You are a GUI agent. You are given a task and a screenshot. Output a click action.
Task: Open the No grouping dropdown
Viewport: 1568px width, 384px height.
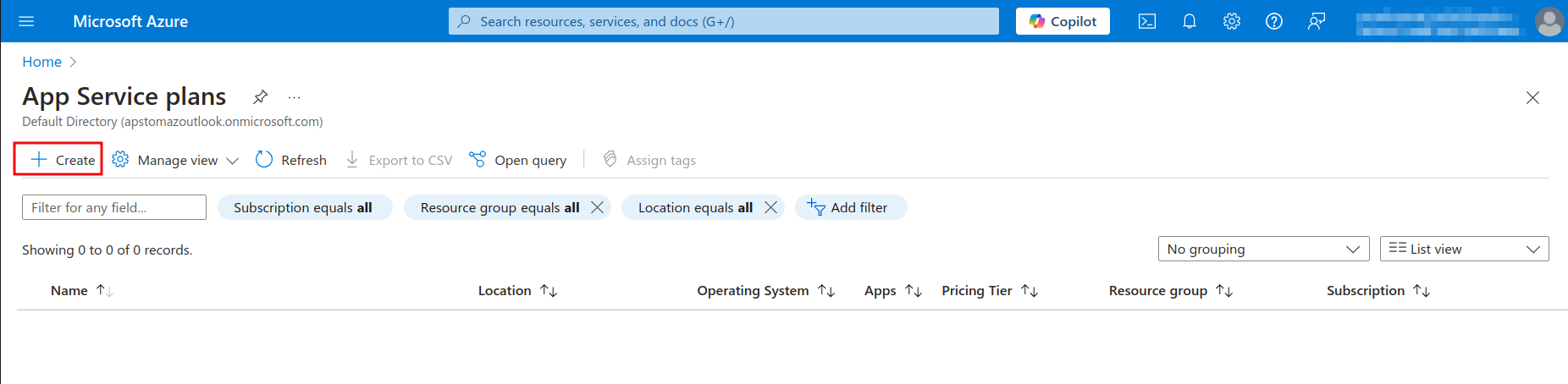[1264, 249]
